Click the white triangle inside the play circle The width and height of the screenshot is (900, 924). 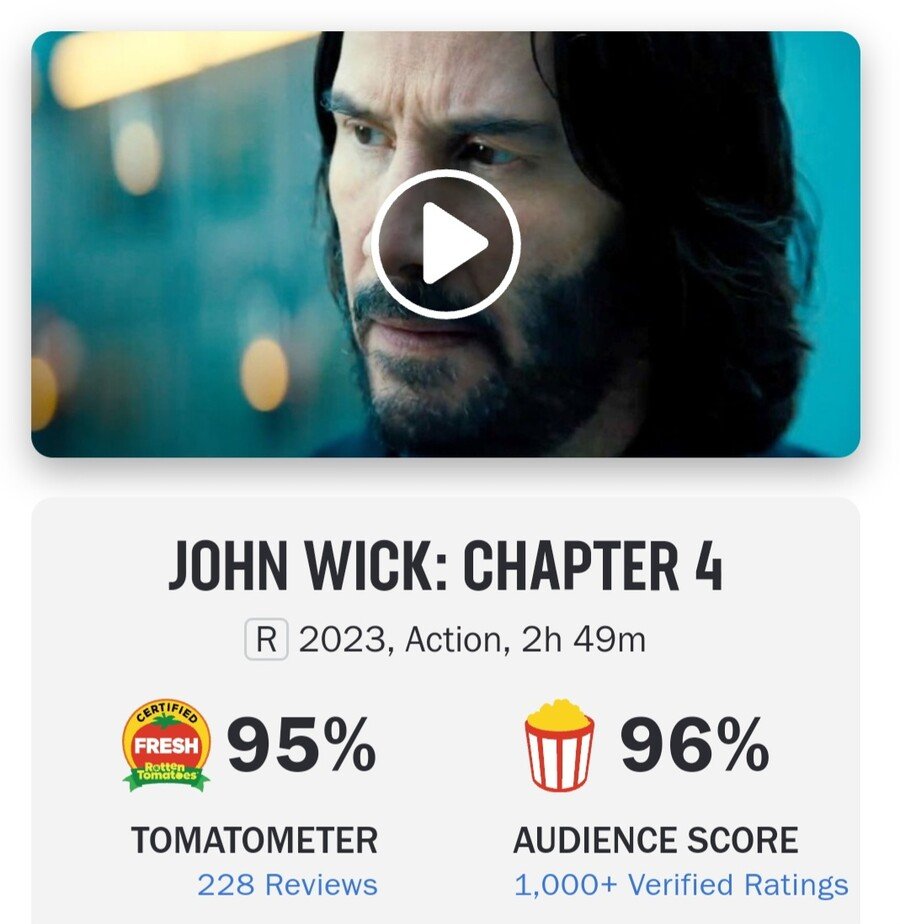point(454,243)
